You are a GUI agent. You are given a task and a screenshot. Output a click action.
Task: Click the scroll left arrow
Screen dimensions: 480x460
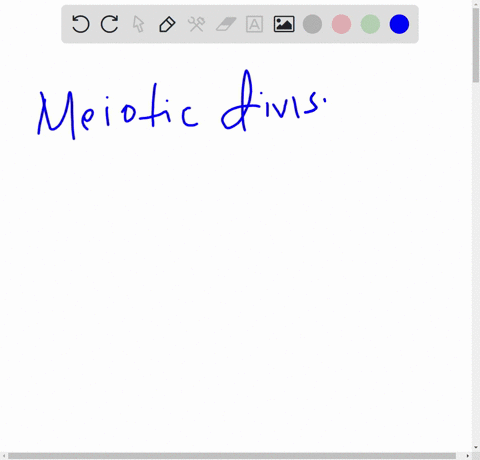coord(3,456)
